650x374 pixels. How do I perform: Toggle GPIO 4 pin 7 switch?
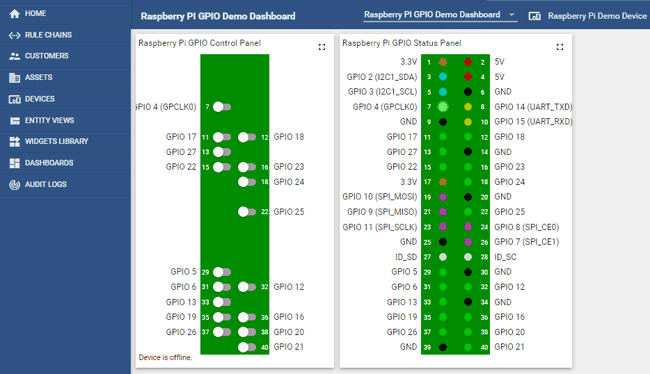point(222,107)
